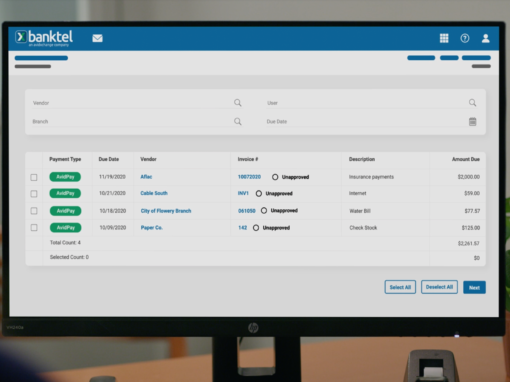Image resolution: width=510 pixels, height=382 pixels.
Task: Click the Unapproved circle for invoice INV1
Action: (259, 193)
